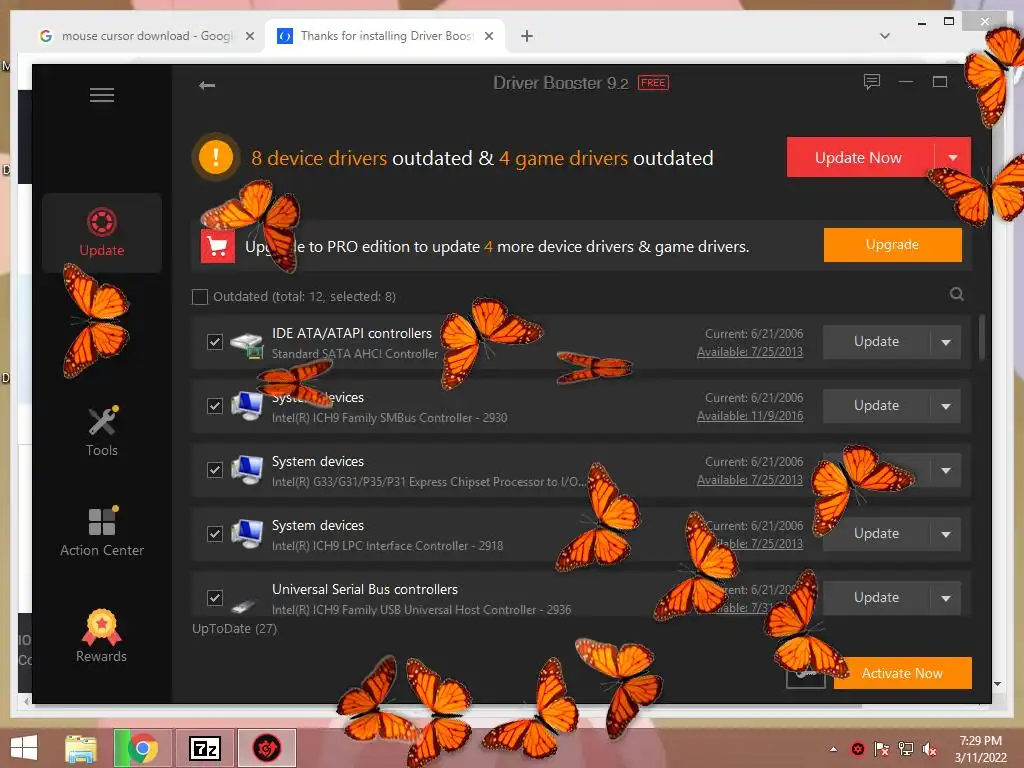Click the IDE ATA/ATAPI controllers device icon
The height and width of the screenshot is (768, 1024).
[x=247, y=344]
